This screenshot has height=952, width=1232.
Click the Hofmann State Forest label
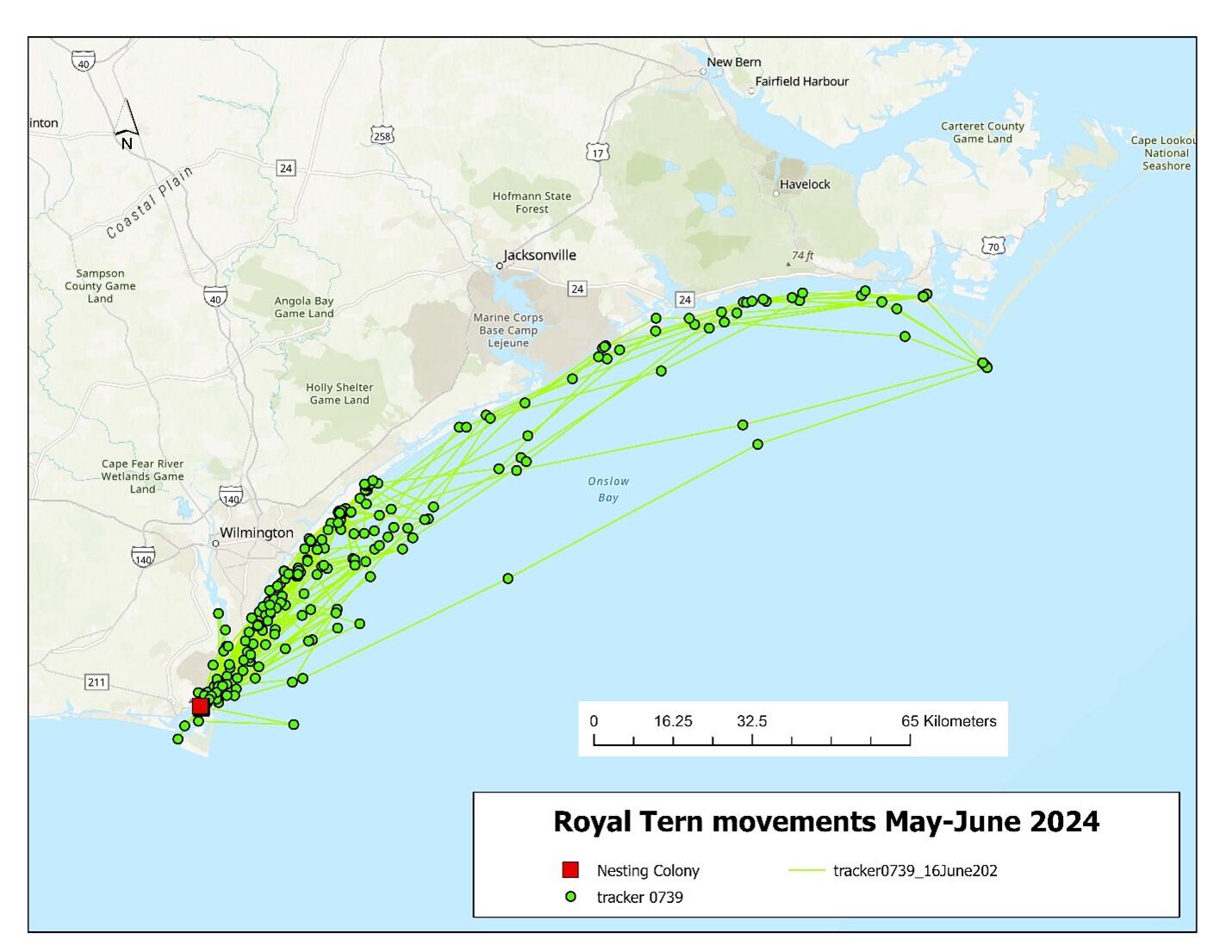point(532,202)
